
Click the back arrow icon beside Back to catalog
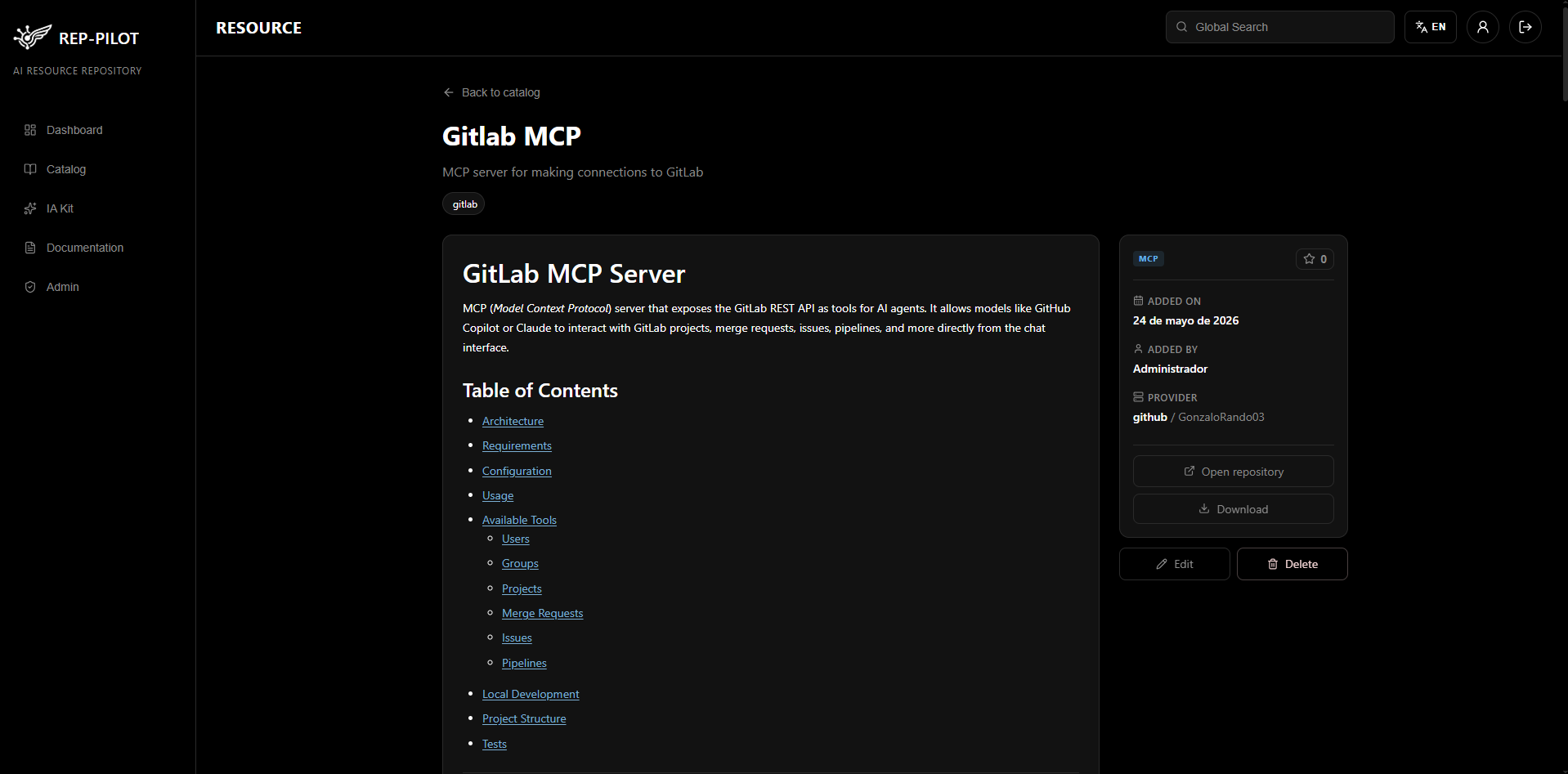click(449, 92)
